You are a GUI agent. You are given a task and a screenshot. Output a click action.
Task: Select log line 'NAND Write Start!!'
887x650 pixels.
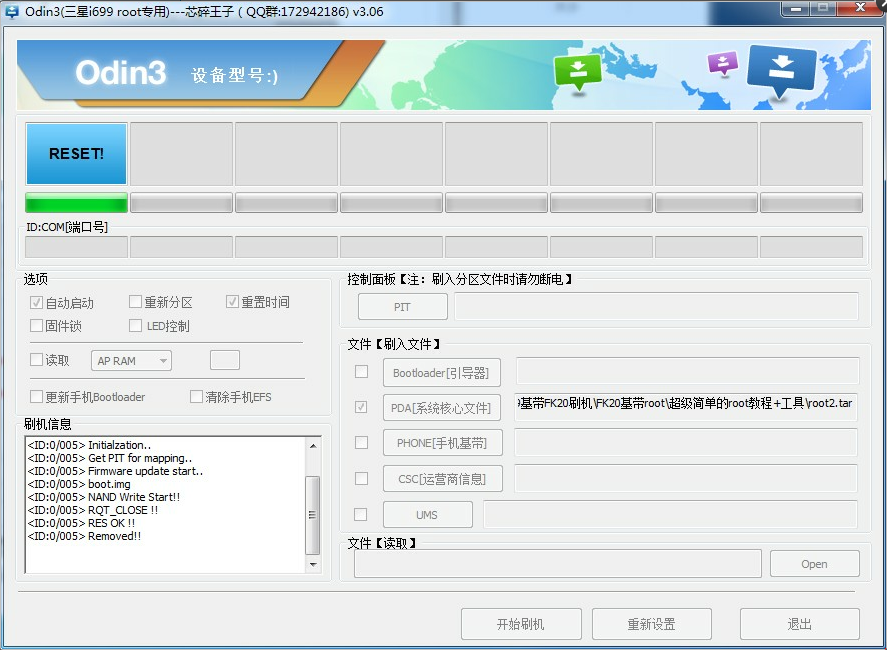click(x=104, y=497)
